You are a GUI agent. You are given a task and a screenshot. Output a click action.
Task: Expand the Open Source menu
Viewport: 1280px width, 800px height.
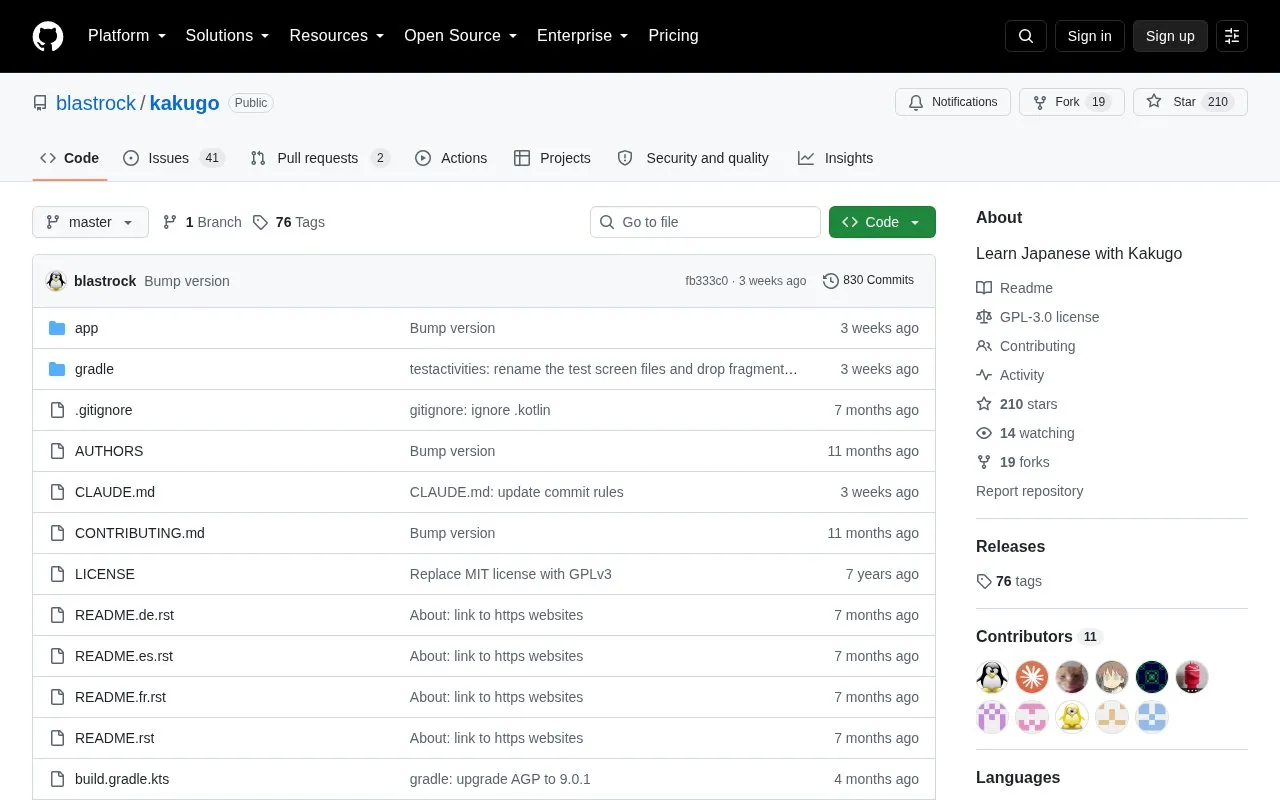pyautogui.click(x=460, y=36)
